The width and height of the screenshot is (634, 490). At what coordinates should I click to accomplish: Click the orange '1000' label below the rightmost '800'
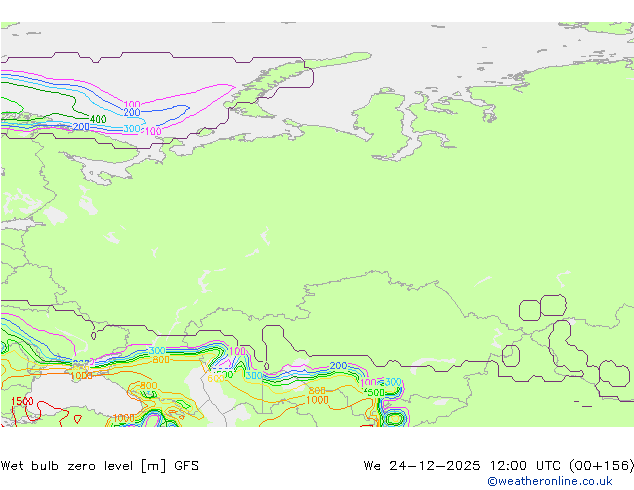[x=317, y=400]
